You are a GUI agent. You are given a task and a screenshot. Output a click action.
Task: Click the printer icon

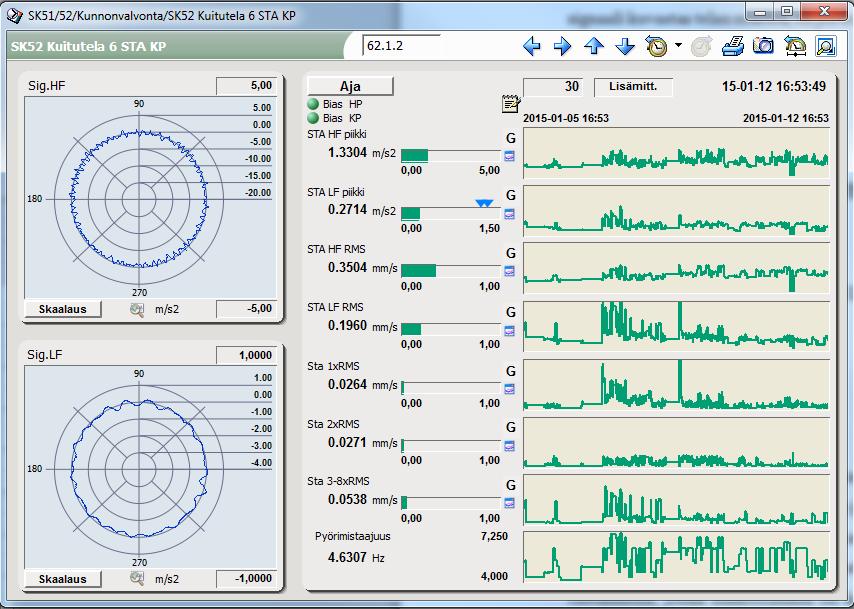point(733,46)
